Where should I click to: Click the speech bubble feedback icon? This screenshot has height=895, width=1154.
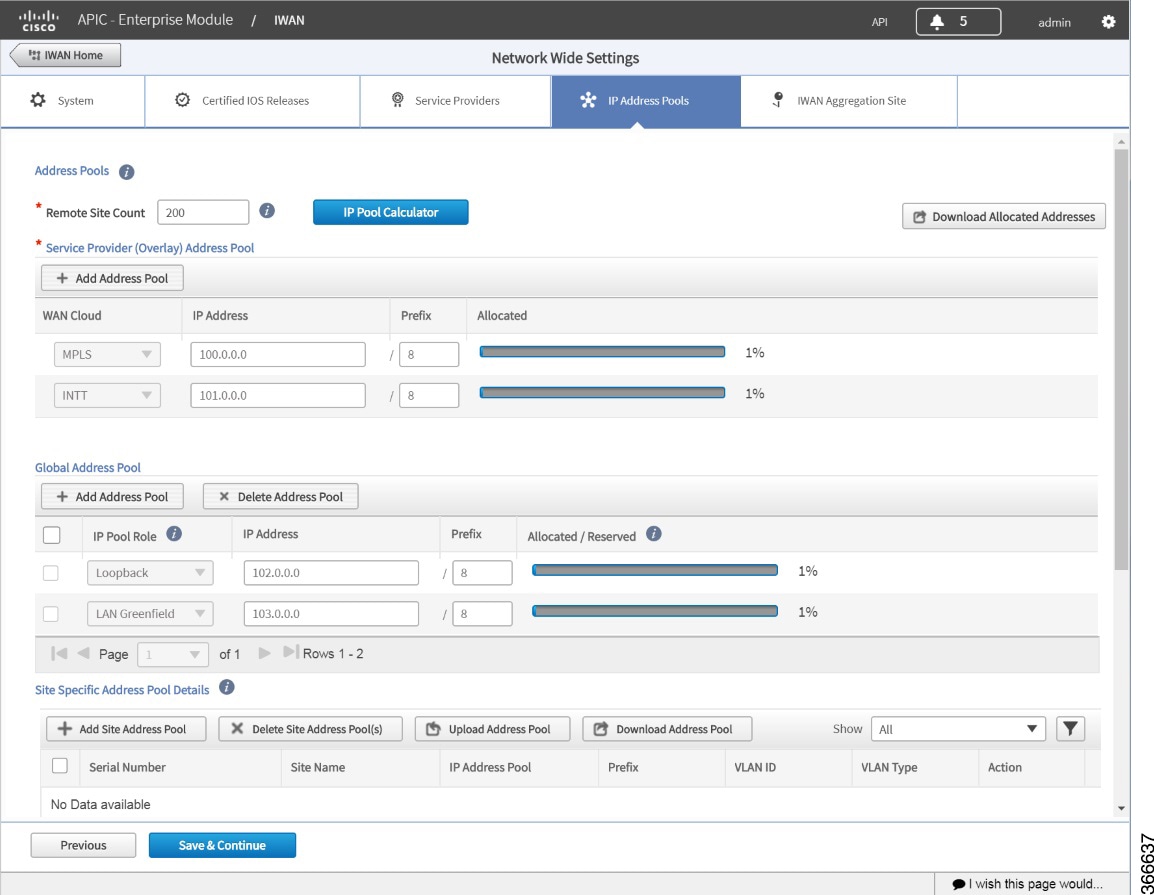tap(958, 884)
